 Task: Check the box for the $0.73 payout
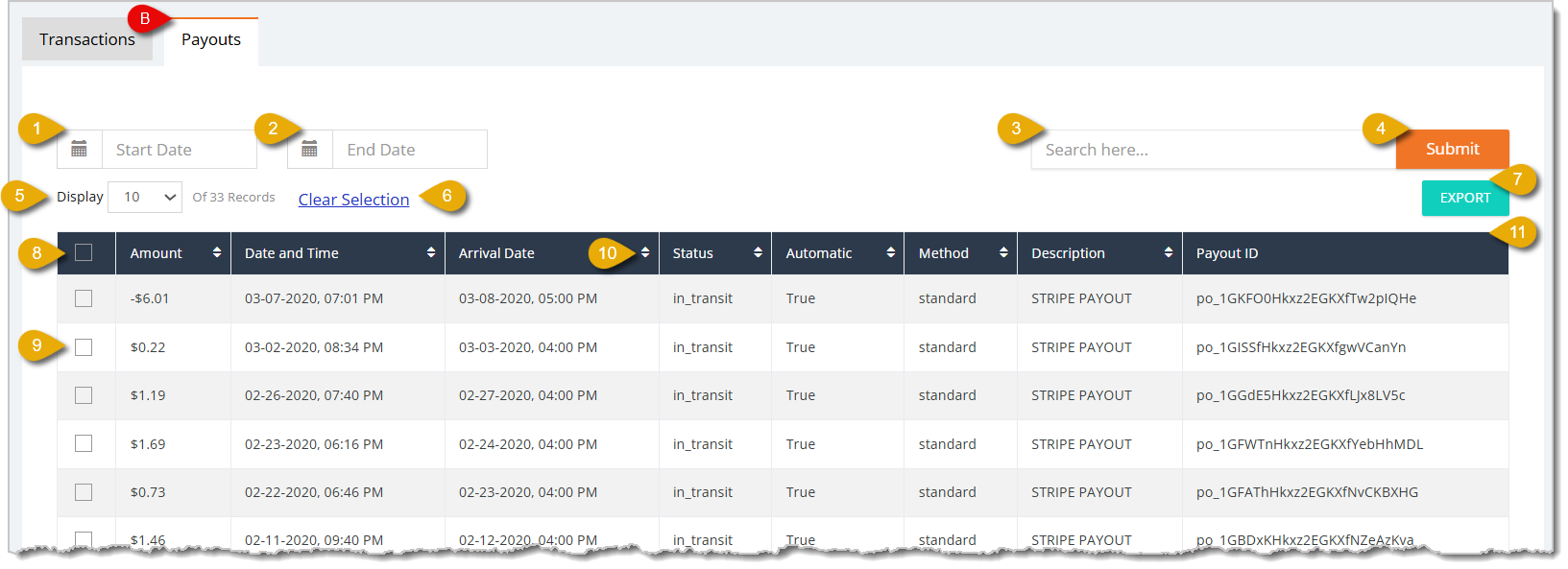click(84, 492)
